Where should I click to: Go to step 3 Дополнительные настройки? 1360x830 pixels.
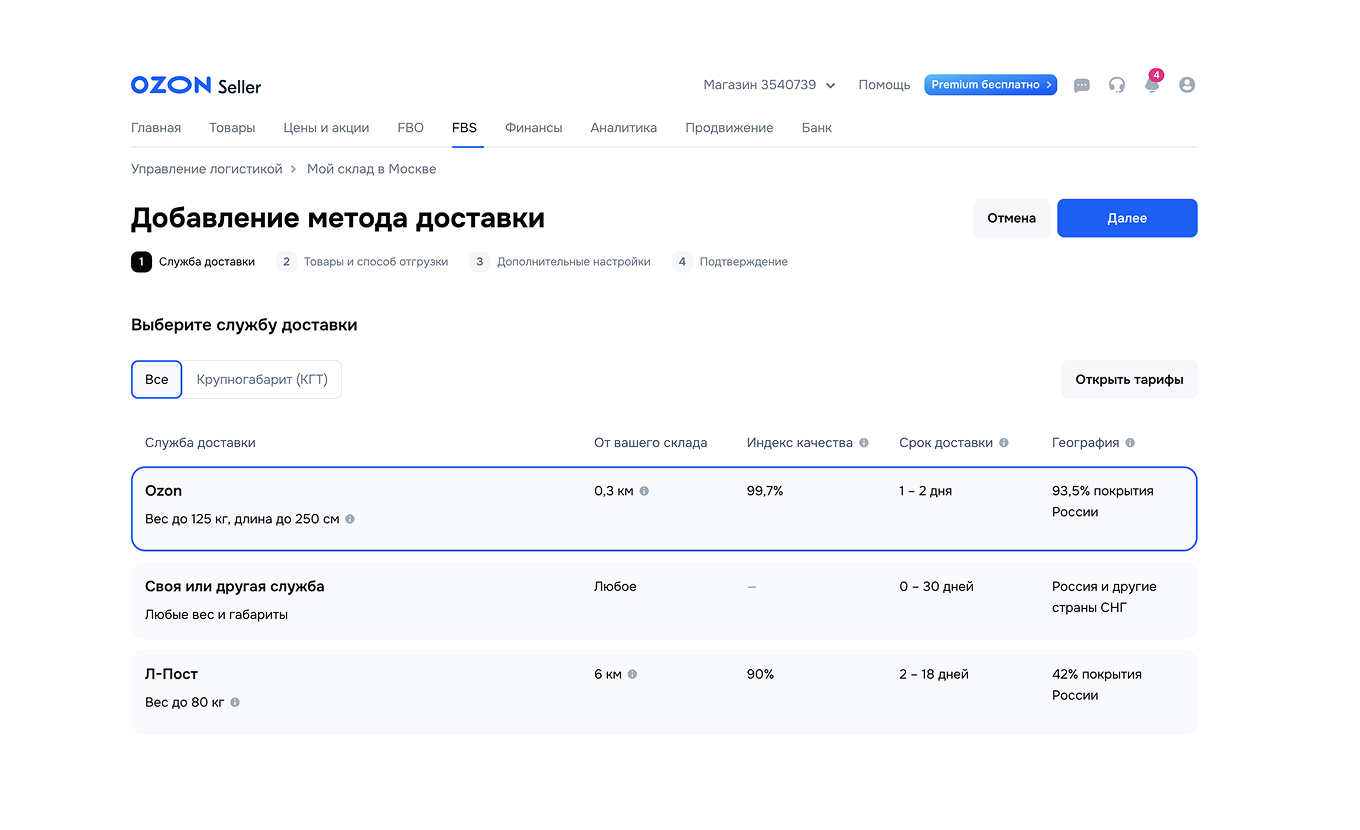(x=560, y=261)
